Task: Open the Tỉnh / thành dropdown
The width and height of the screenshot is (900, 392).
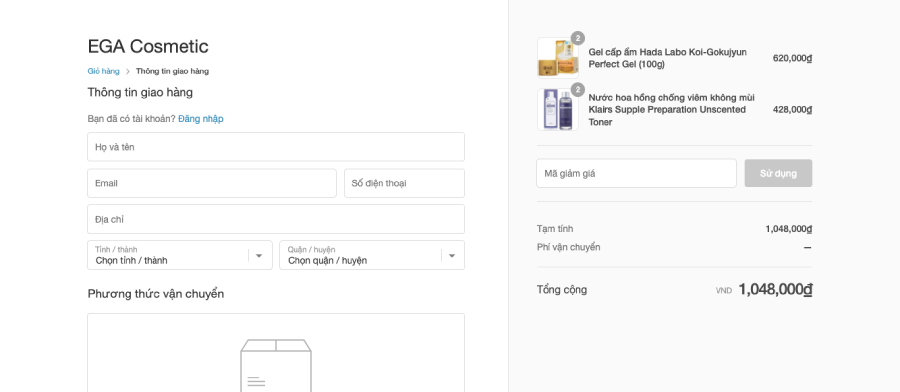Action: (180, 255)
